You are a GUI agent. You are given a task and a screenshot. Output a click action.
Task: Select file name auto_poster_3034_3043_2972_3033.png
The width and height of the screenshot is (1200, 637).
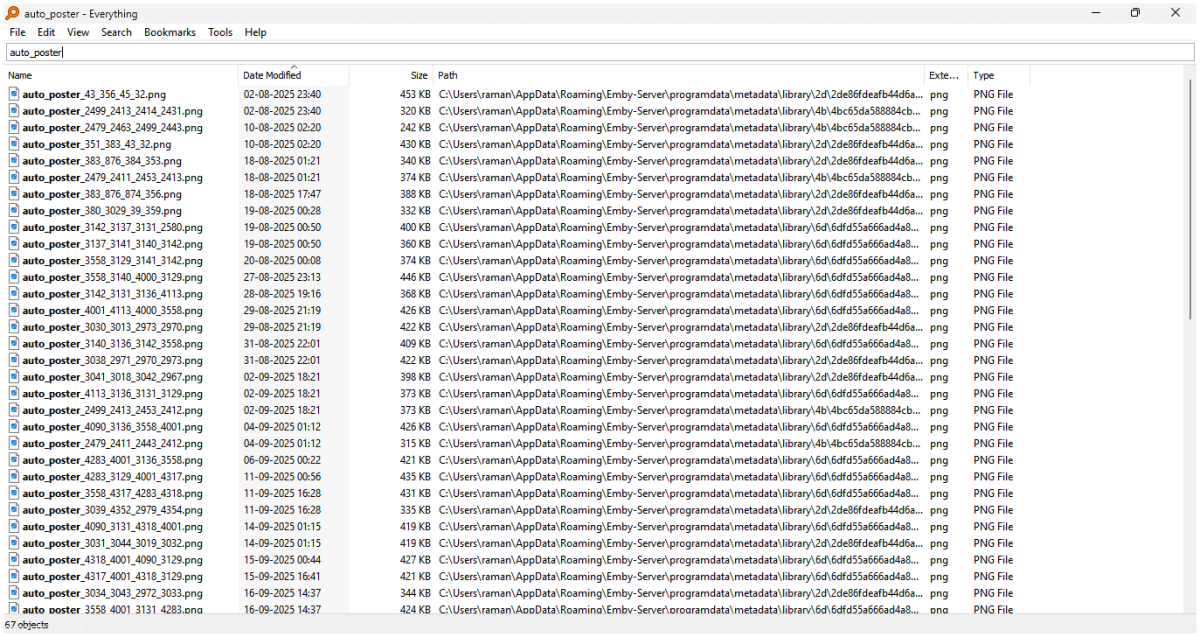112,593
